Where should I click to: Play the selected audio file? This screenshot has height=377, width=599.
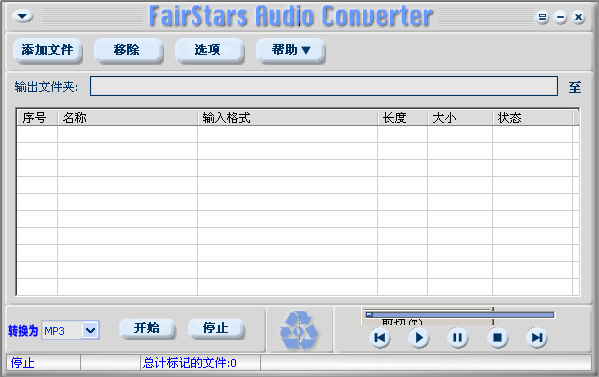pyautogui.click(x=419, y=338)
